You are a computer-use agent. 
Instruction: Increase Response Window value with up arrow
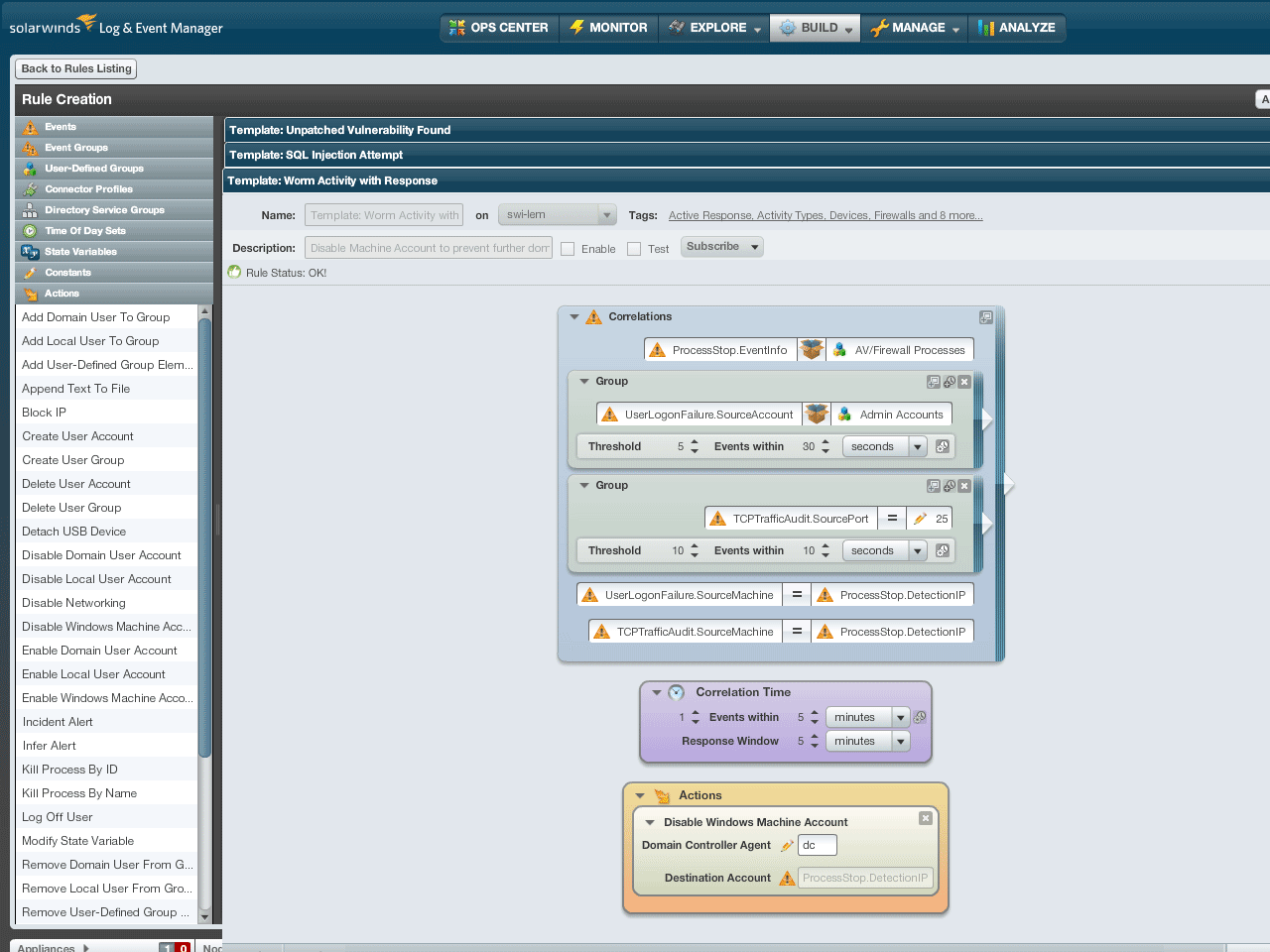point(815,737)
